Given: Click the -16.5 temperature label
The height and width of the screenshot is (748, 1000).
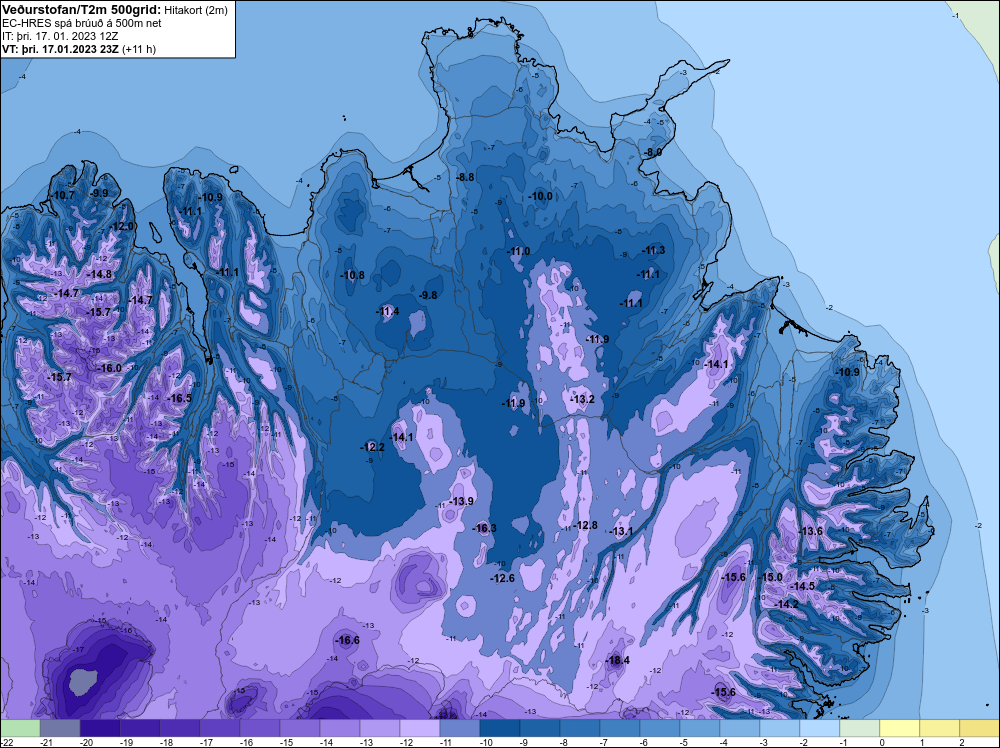Looking at the screenshot, I should tap(179, 398).
